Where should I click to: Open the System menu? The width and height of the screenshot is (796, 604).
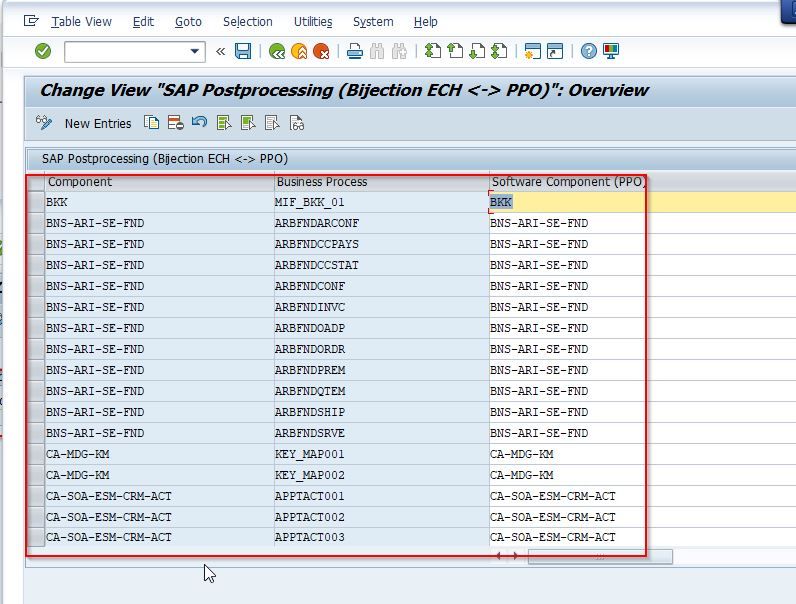click(373, 22)
